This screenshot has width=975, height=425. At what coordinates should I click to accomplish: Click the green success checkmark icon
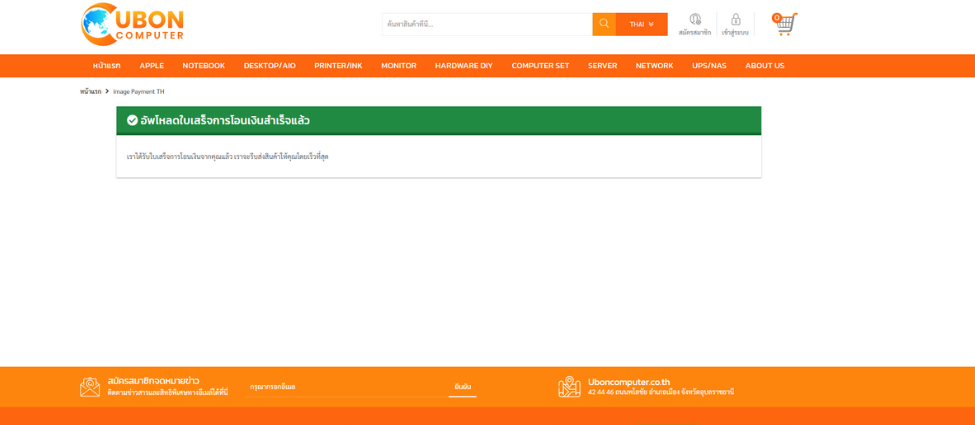pyautogui.click(x=132, y=120)
